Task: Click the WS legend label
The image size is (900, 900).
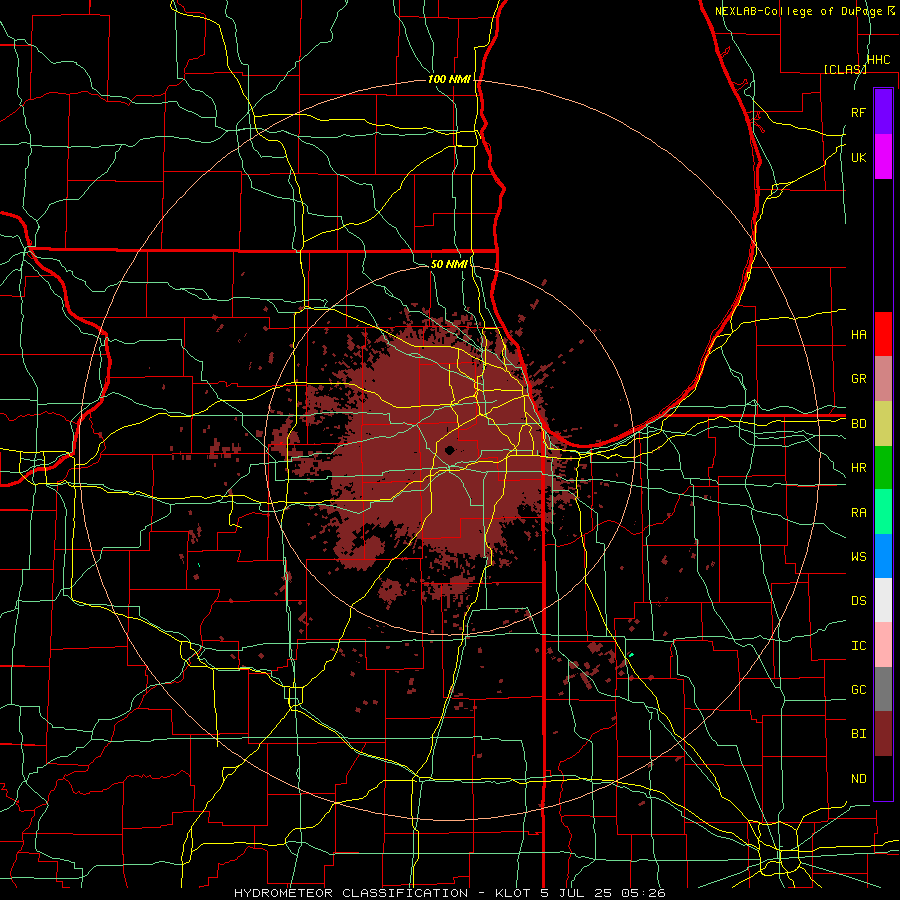Action: 858,557
